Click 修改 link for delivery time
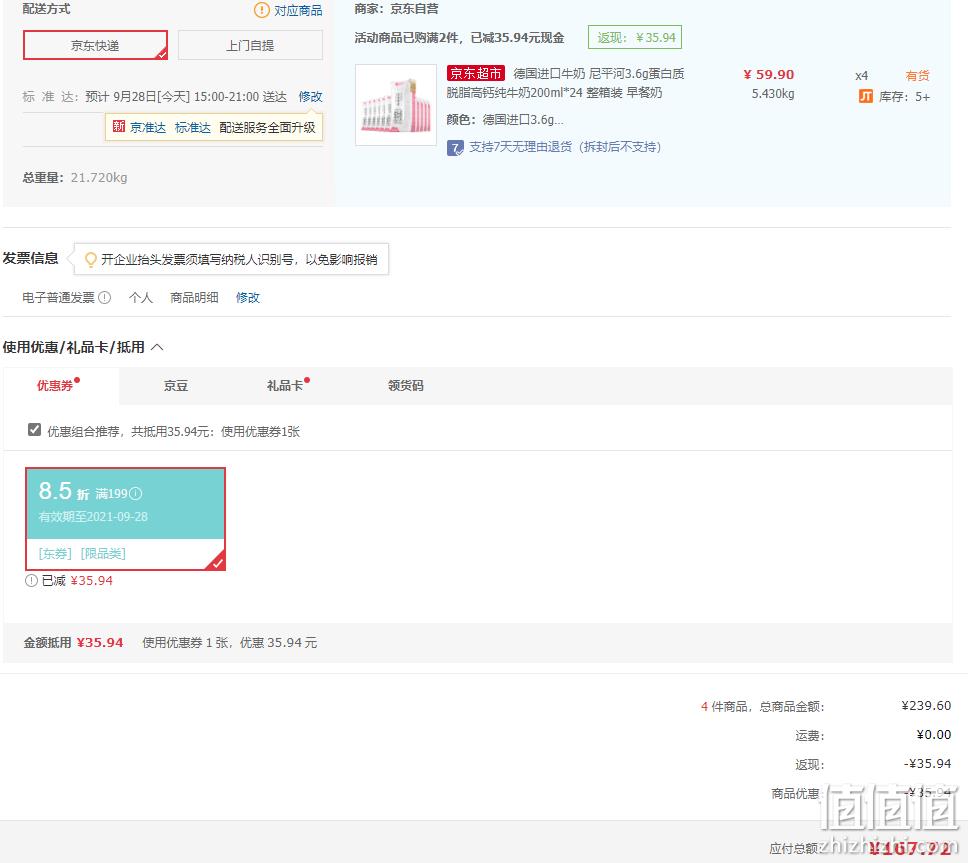This screenshot has height=863, width=968. (x=311, y=96)
